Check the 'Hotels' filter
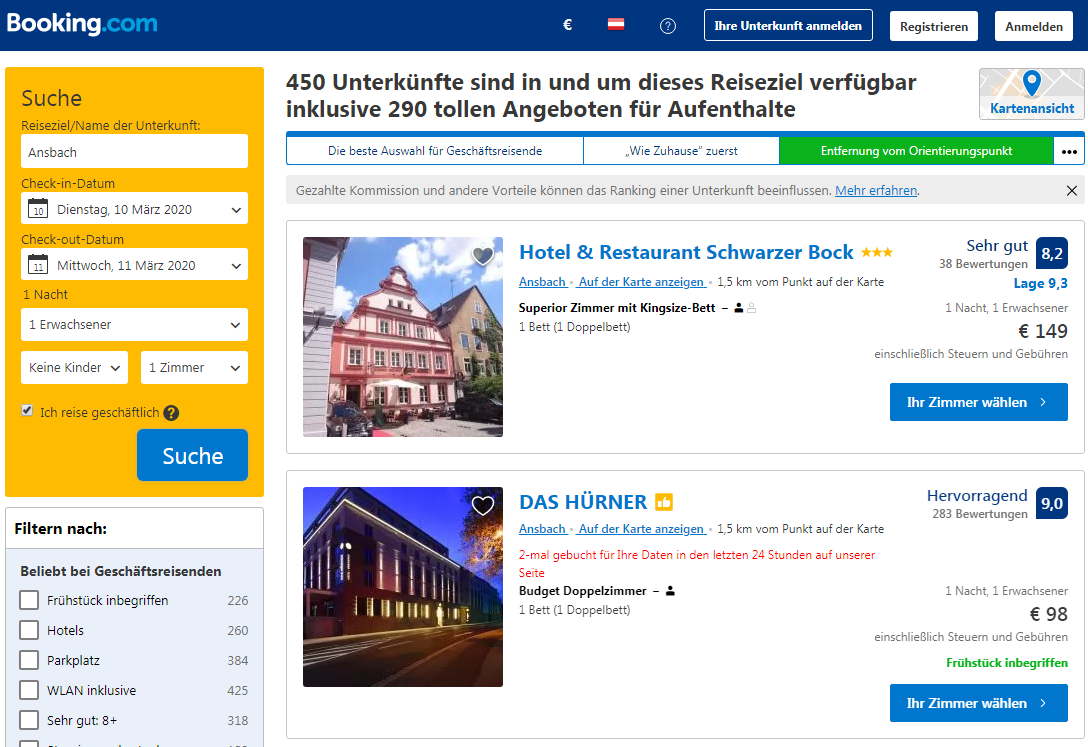The image size is (1088, 747). click(x=29, y=630)
